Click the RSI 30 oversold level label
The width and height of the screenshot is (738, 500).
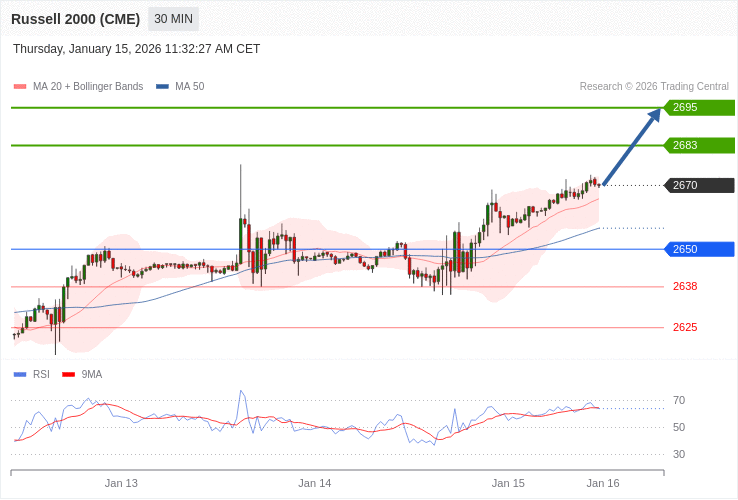(x=679, y=455)
